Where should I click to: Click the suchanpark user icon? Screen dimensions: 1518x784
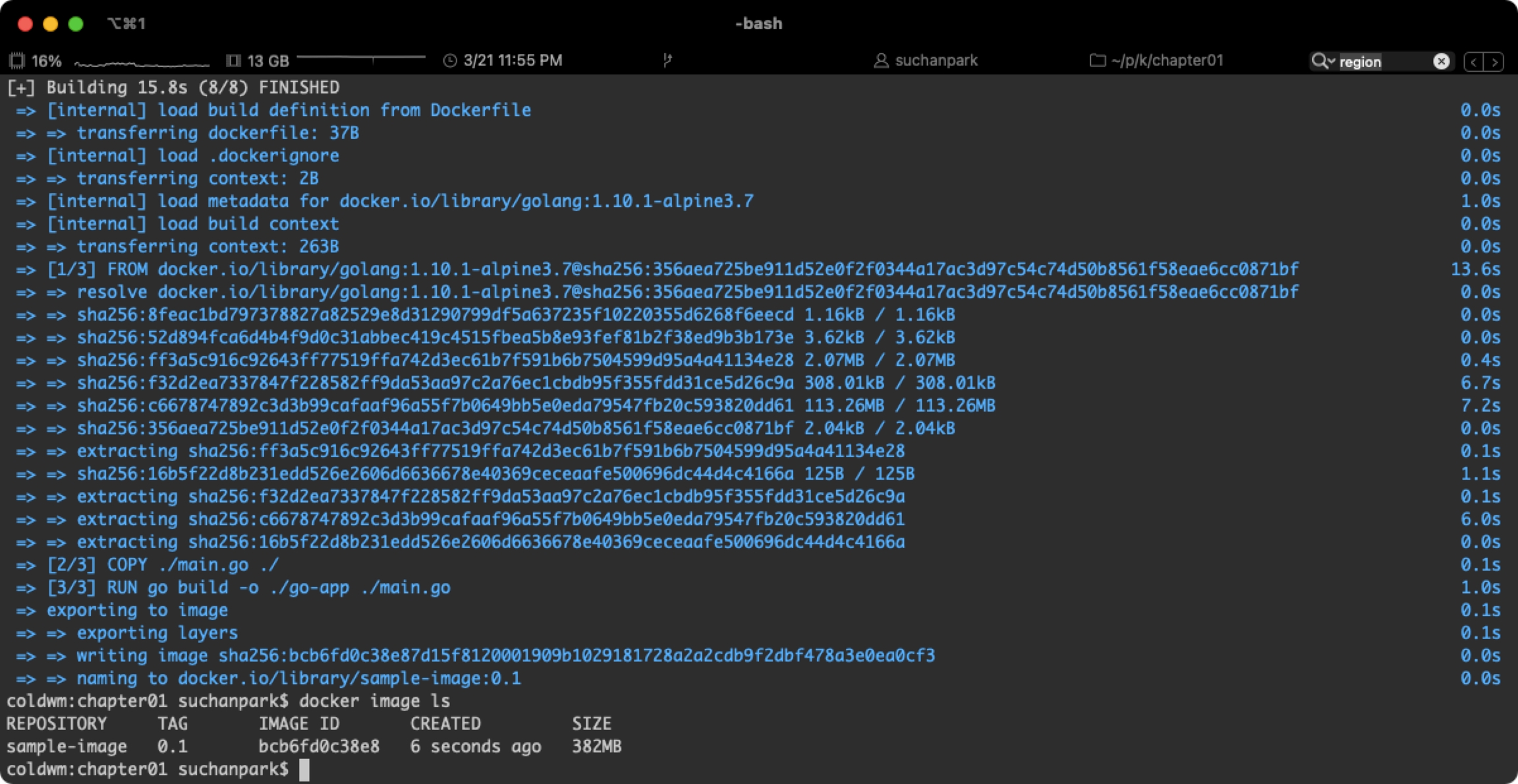[881, 61]
